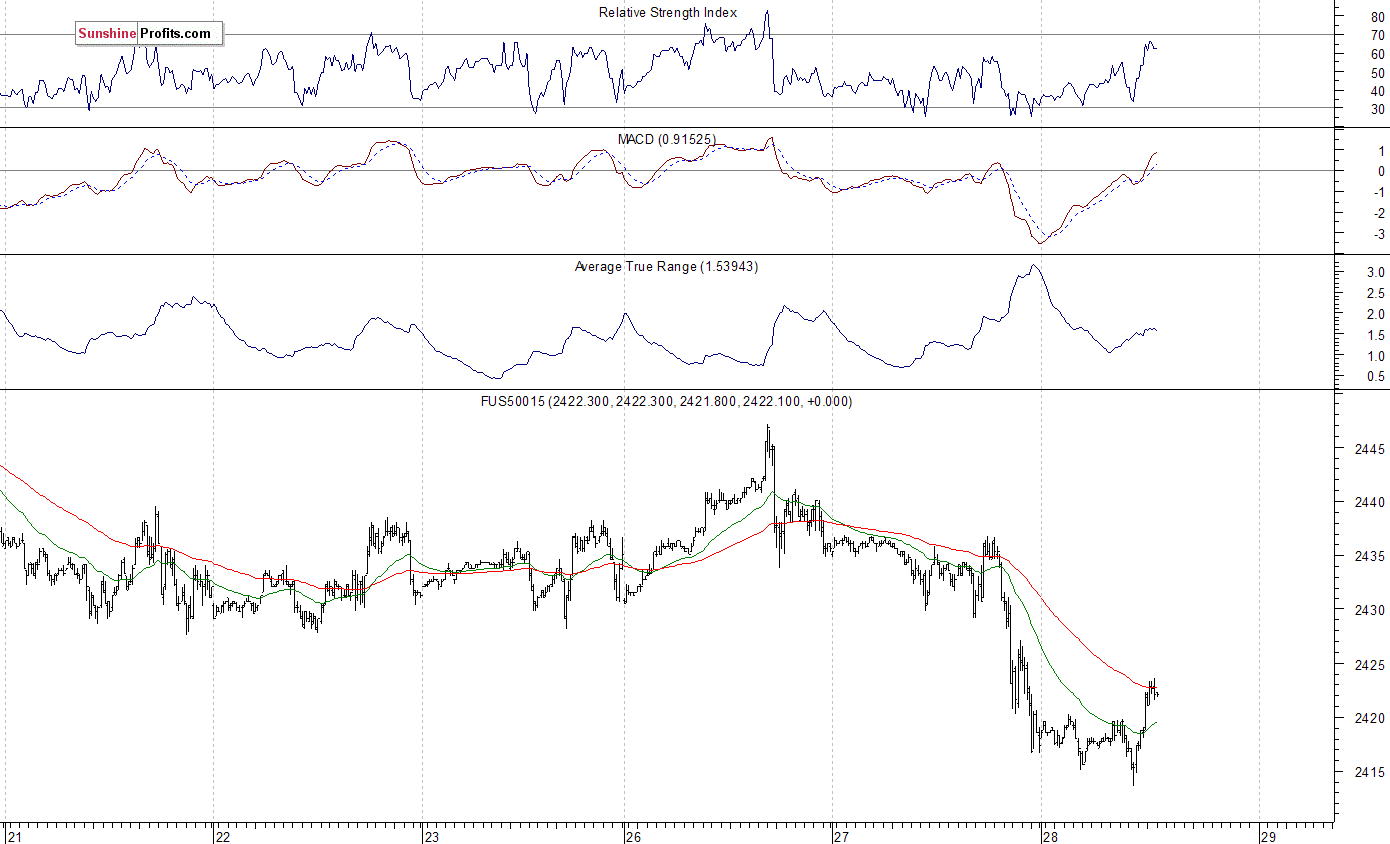
Task: Click the 2420 price axis value
Action: pyautogui.click(x=1368, y=718)
